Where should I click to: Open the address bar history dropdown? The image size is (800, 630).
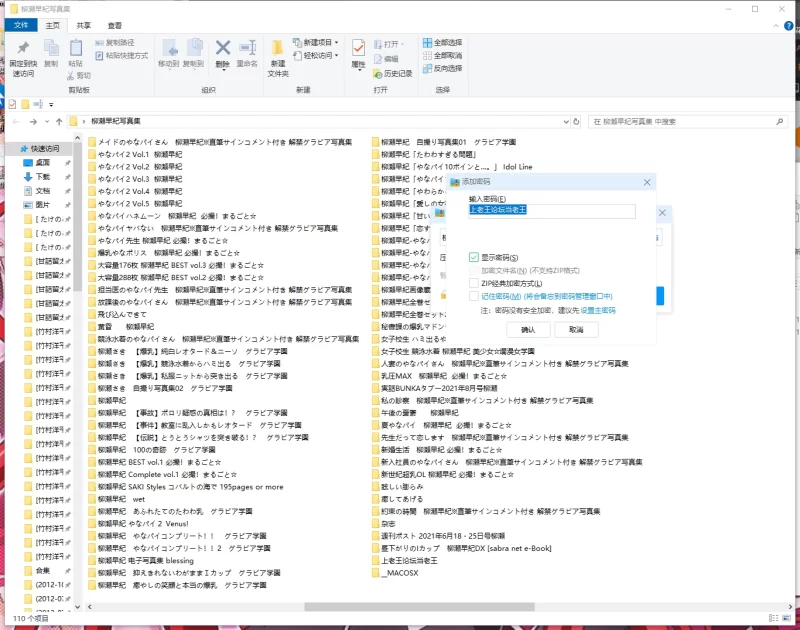tap(566, 121)
